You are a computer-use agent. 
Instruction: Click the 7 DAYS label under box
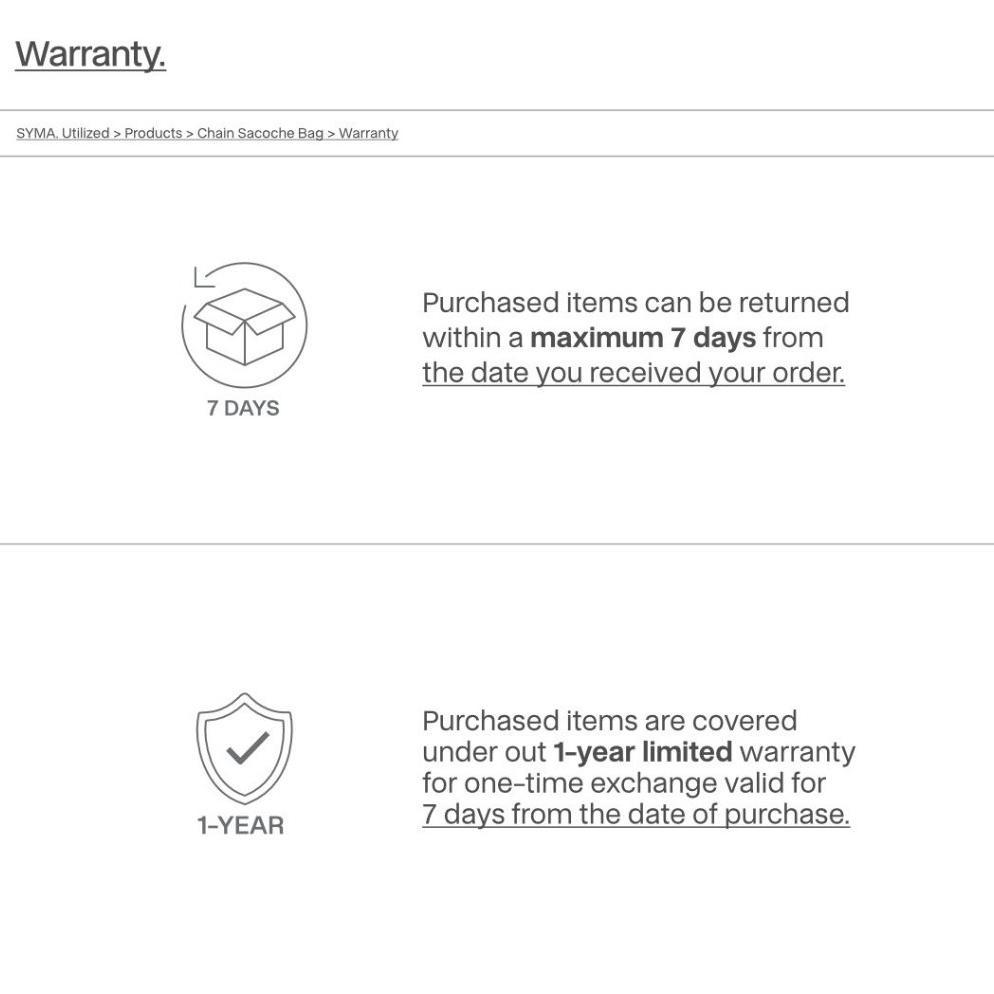pyautogui.click(x=243, y=408)
